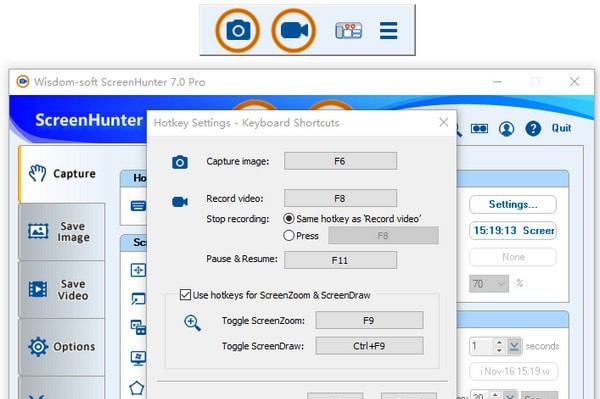Viewport: 600px width, 399px height.
Task: Click the ScreenHunter app logo in title bar
Action: click(x=23, y=81)
